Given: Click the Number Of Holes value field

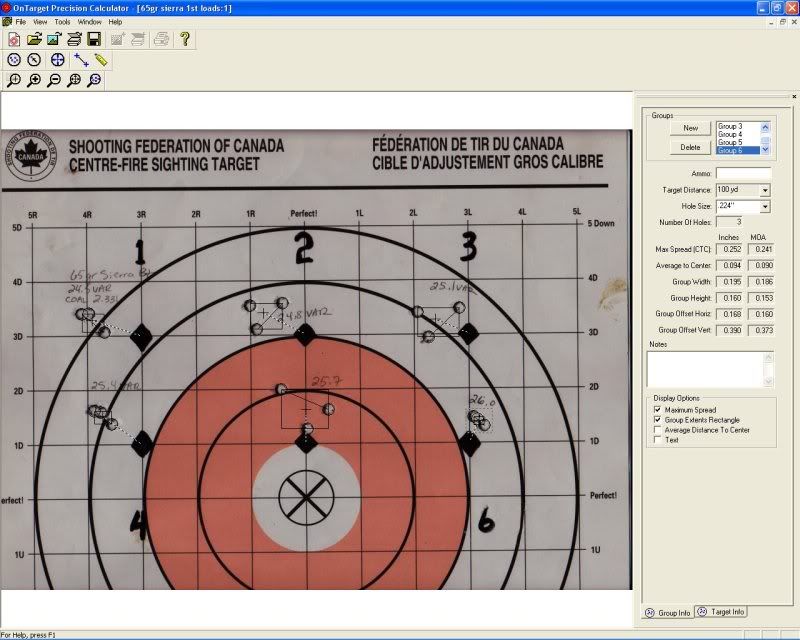Looking at the screenshot, I should click(x=730, y=222).
